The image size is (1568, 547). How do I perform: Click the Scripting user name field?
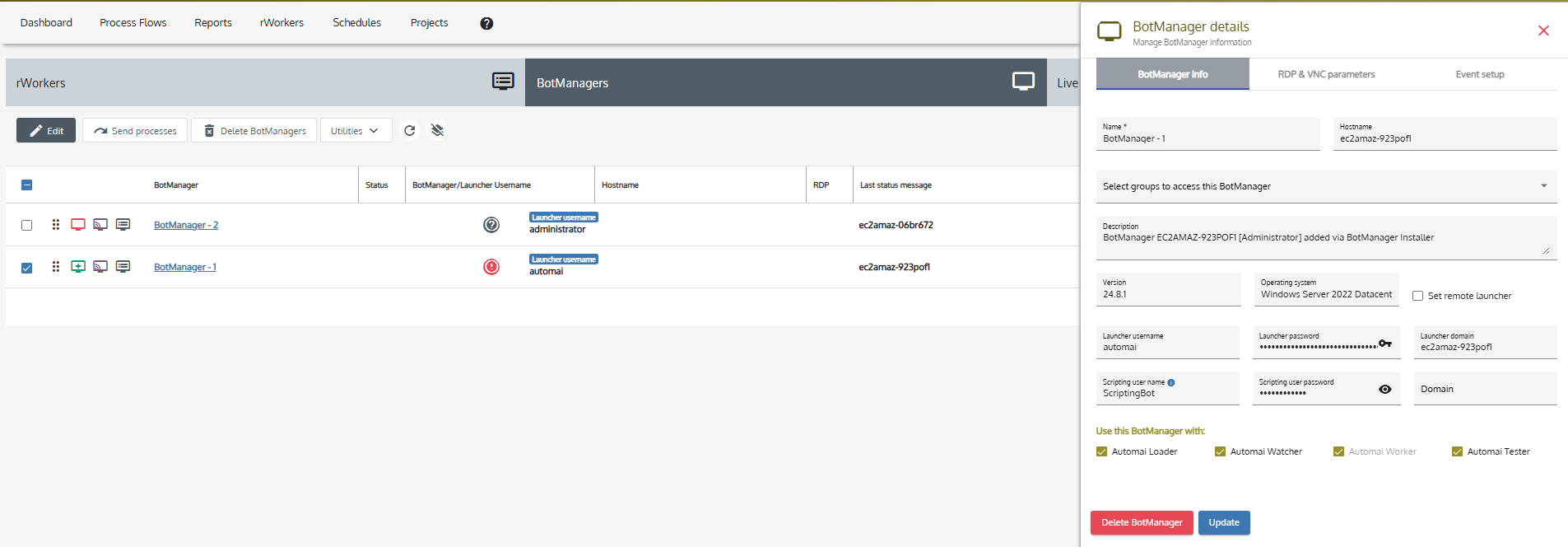point(1167,388)
